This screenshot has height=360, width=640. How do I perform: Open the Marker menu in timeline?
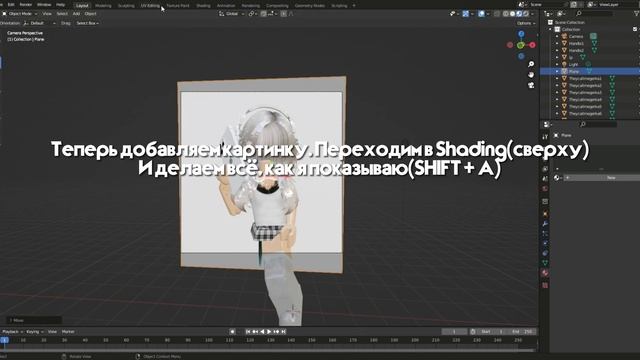(68, 332)
